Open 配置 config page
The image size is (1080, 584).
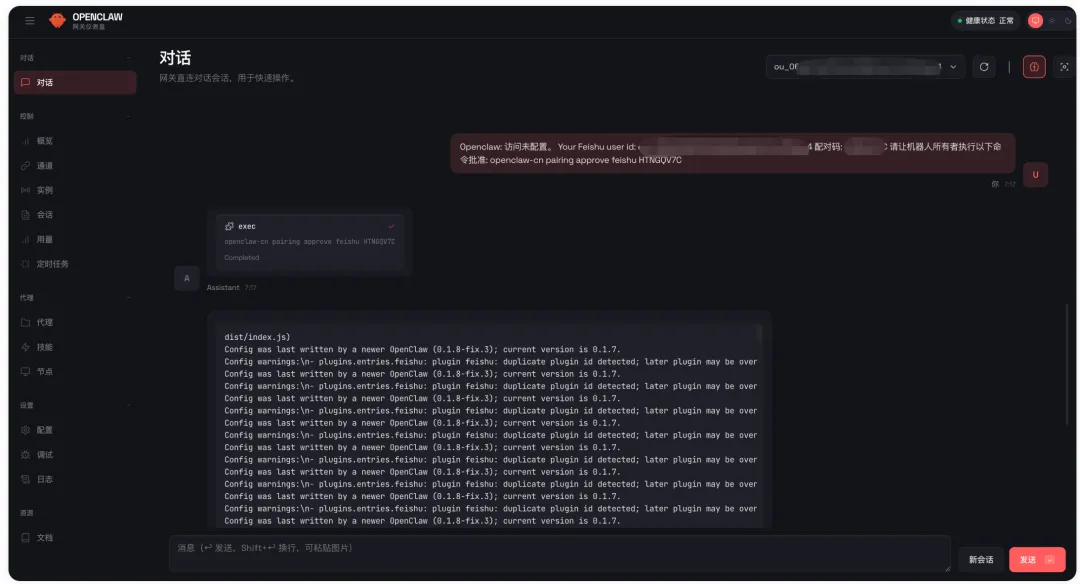pos(75,430)
